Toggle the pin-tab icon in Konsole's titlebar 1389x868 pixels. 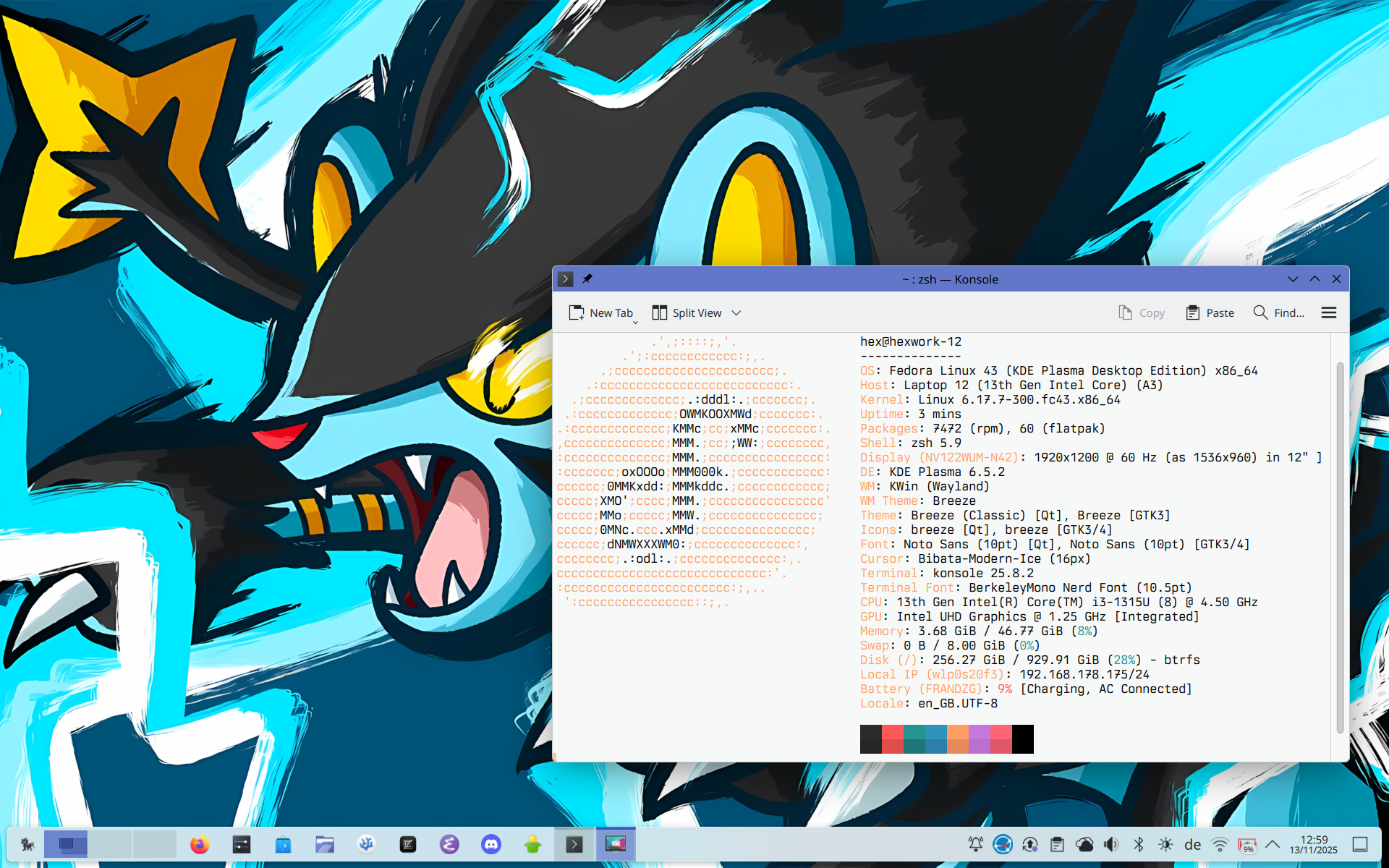pyautogui.click(x=588, y=278)
